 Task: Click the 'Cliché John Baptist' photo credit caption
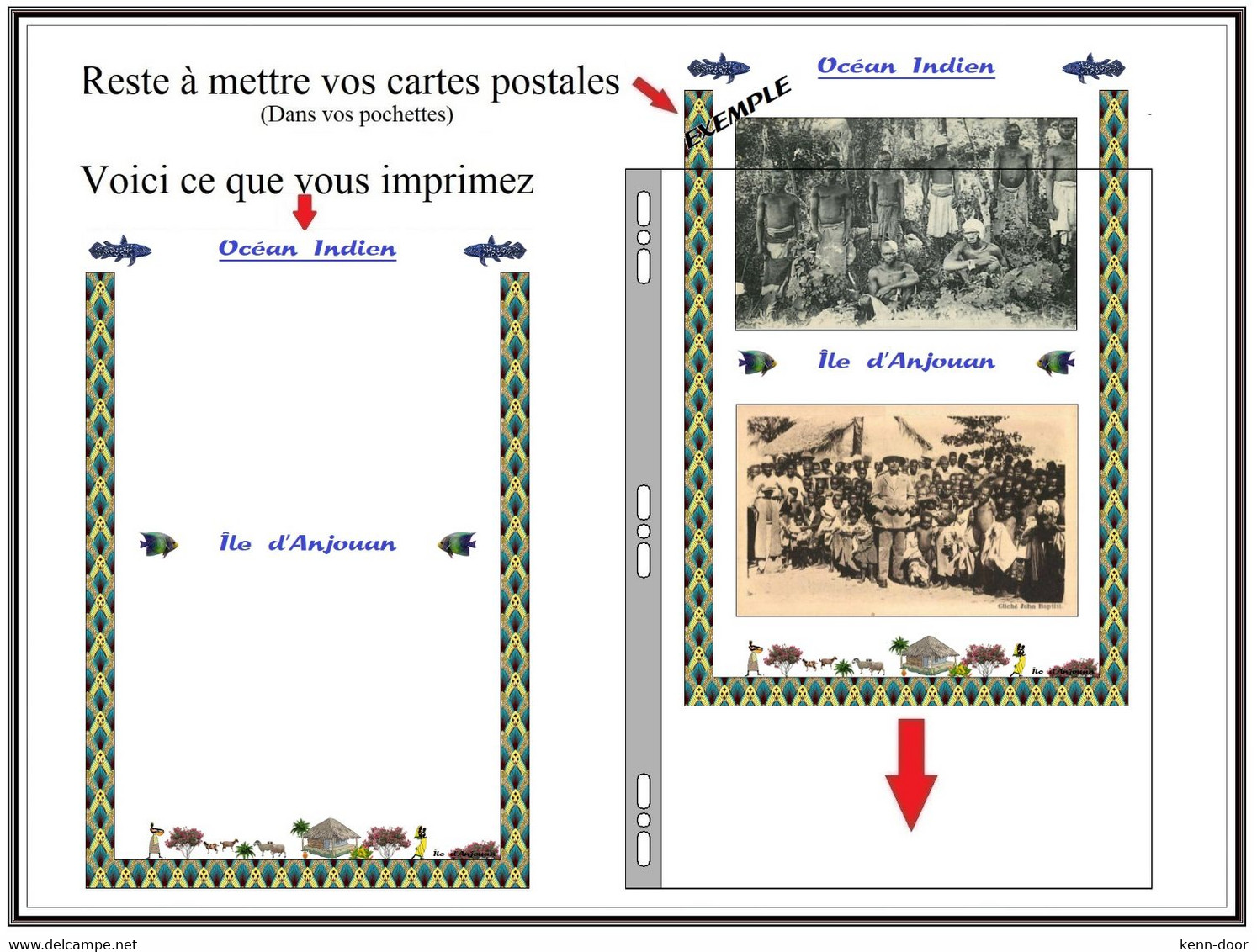[x=1031, y=606]
